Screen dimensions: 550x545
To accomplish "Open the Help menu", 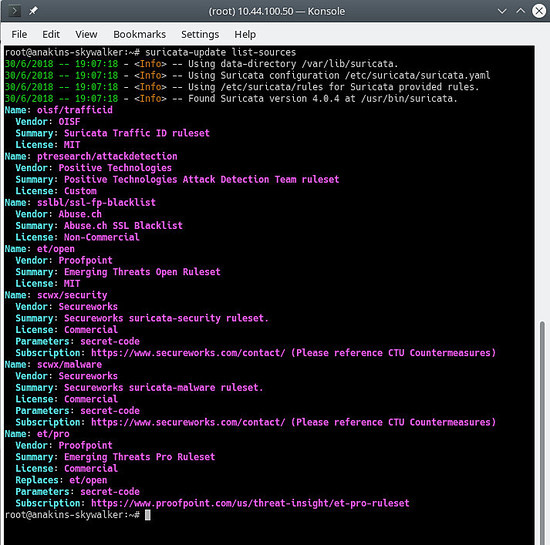I will pos(245,34).
